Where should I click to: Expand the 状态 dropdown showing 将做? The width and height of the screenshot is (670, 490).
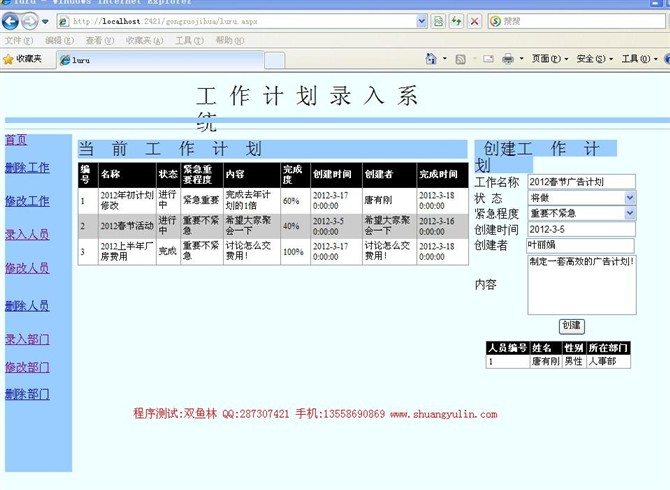[x=629, y=198]
